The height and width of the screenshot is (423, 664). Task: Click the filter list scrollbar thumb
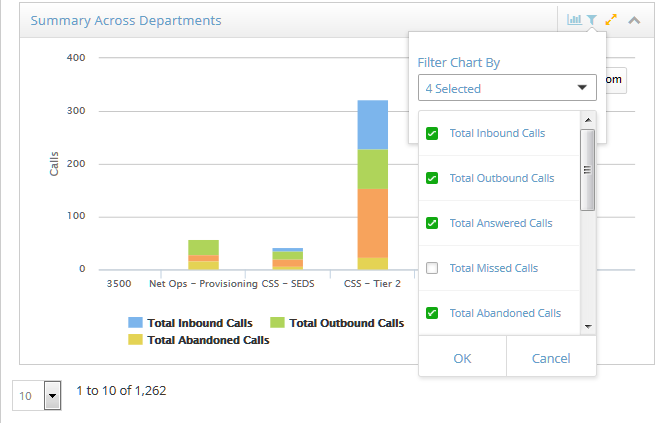click(587, 170)
